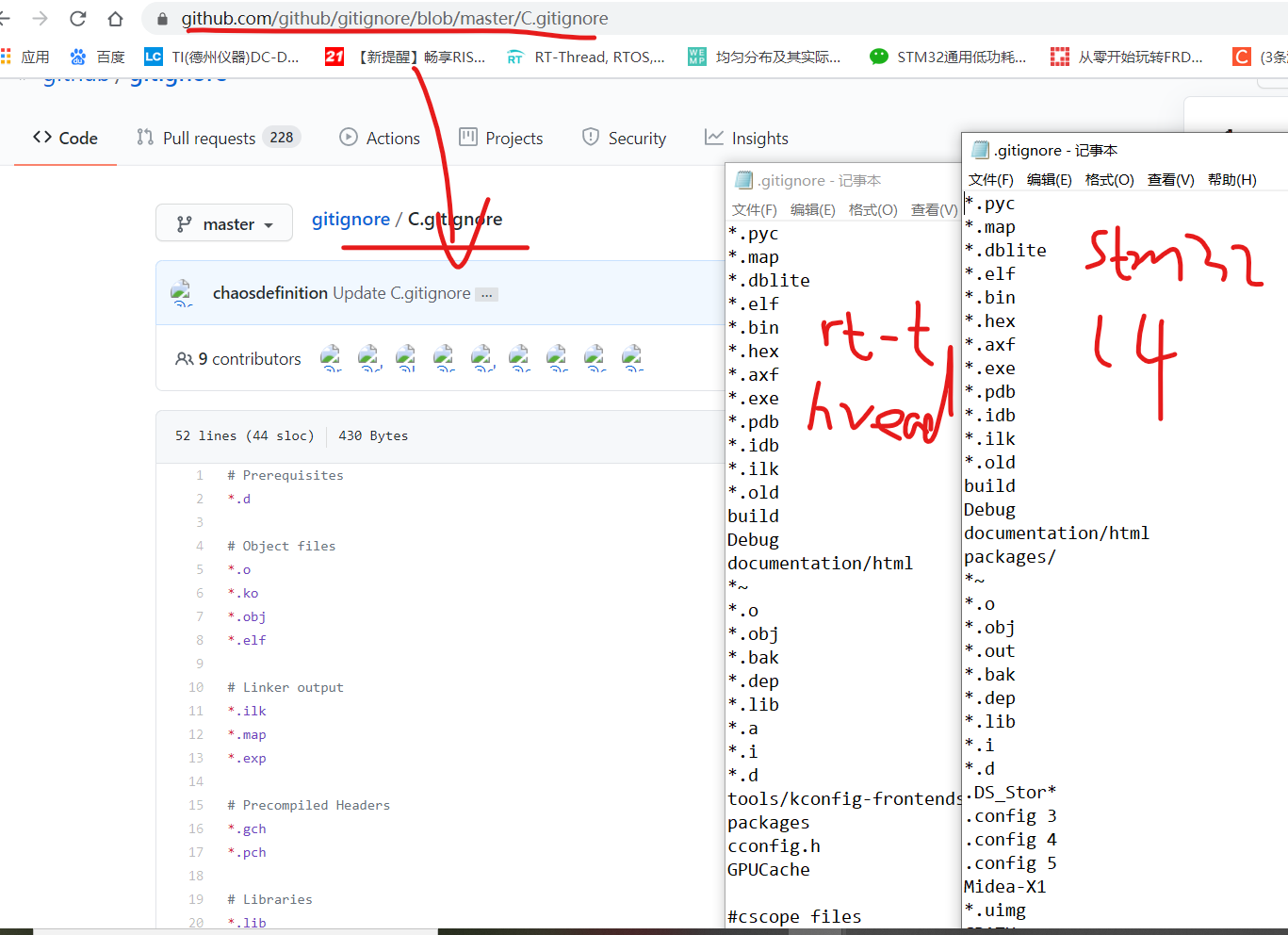Click the reload page icon
This screenshot has width=1288, height=935.
(77, 18)
